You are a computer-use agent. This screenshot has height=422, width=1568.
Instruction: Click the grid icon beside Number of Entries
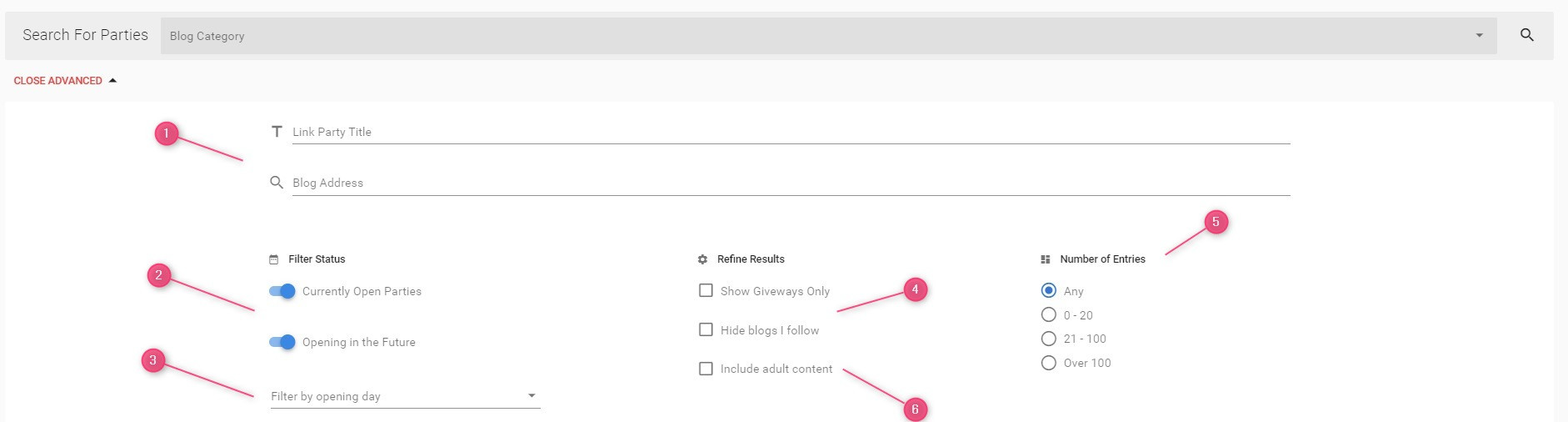pyautogui.click(x=1046, y=259)
